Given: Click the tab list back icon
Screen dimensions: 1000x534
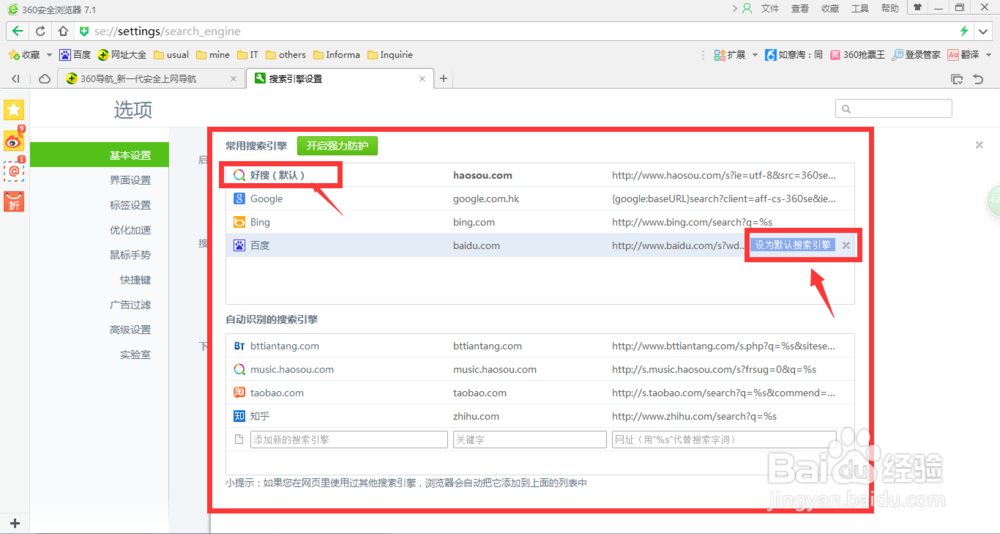Looking at the screenshot, I should 16,79.
